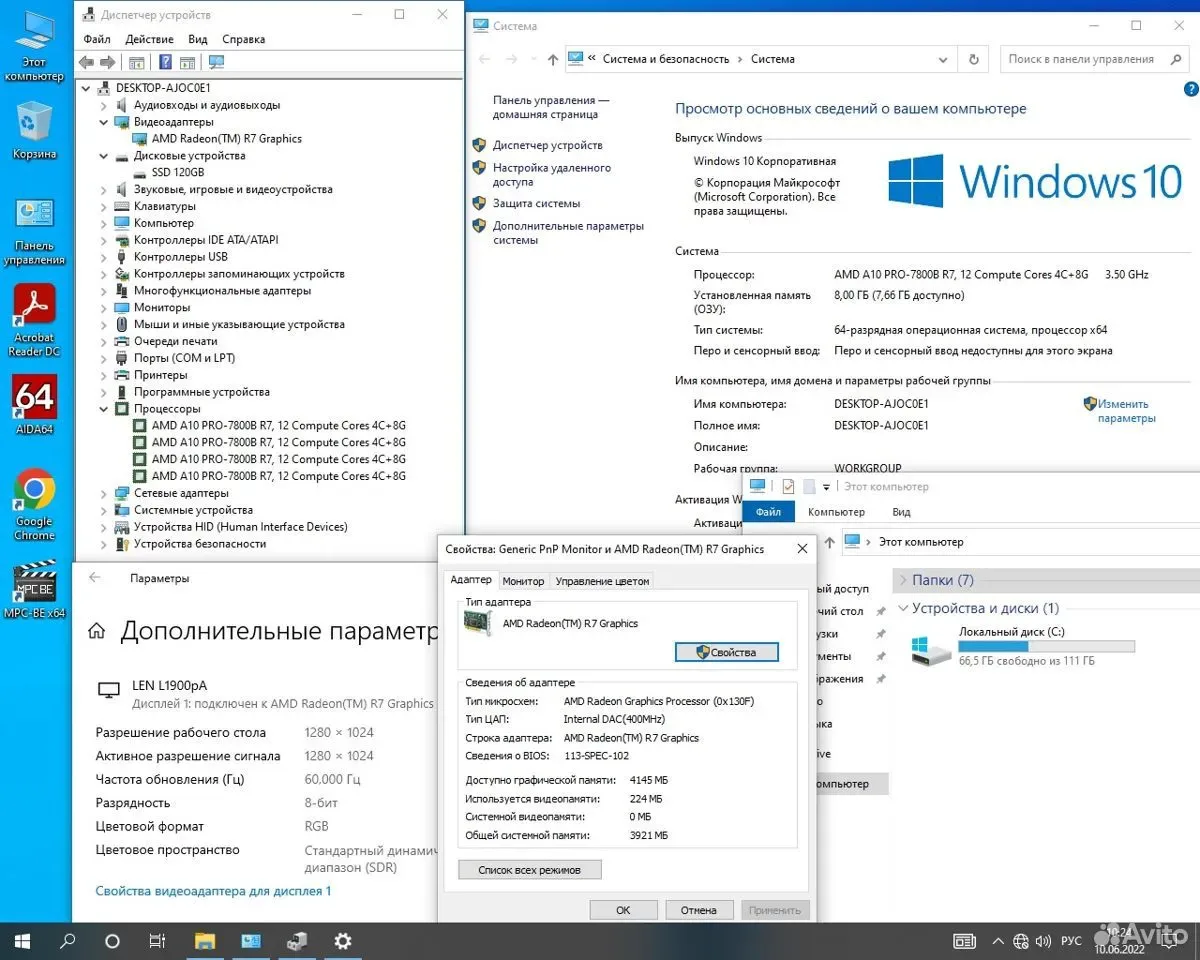Open Вид tab in Explorer window
1200x960 pixels.
(901, 512)
